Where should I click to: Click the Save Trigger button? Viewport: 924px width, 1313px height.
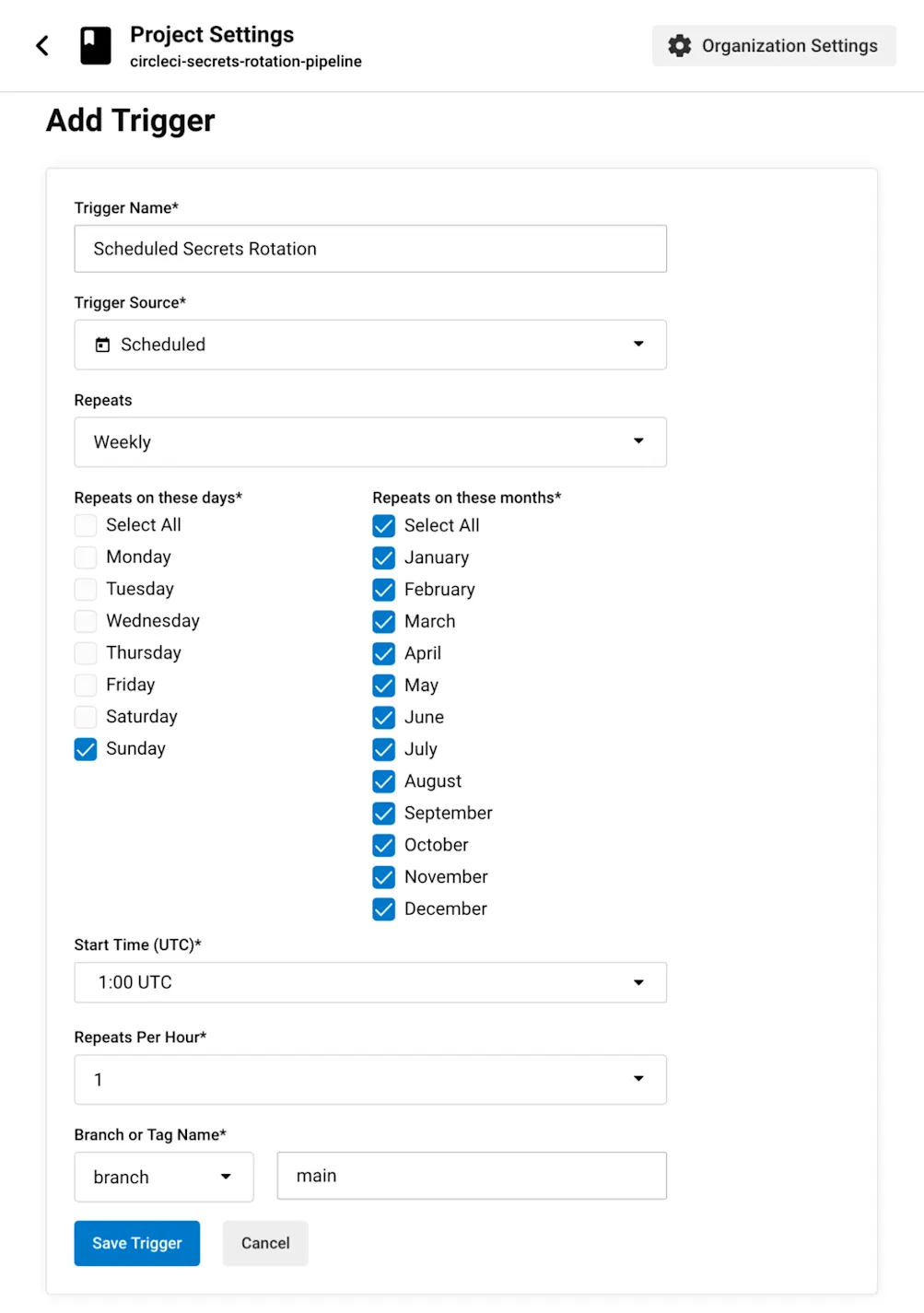coord(136,1243)
